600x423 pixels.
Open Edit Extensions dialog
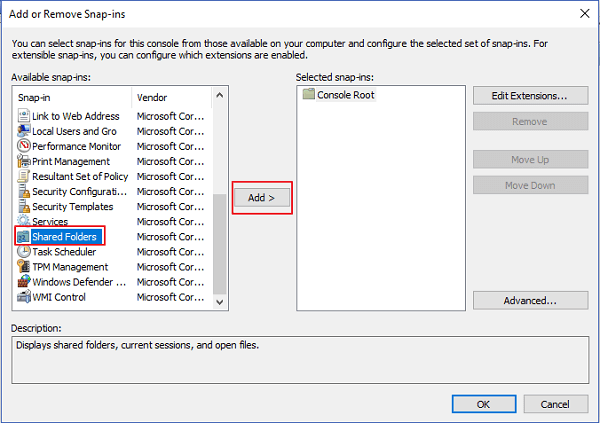[529, 96]
